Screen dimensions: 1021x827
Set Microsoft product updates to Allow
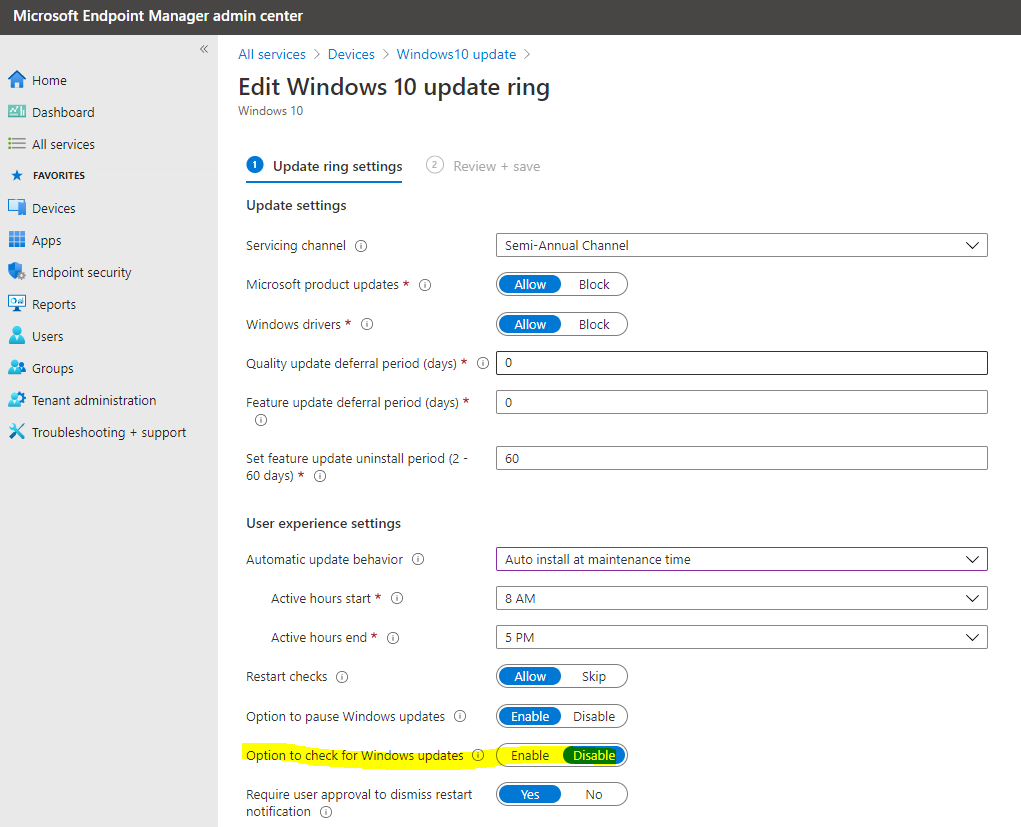pyautogui.click(x=530, y=285)
